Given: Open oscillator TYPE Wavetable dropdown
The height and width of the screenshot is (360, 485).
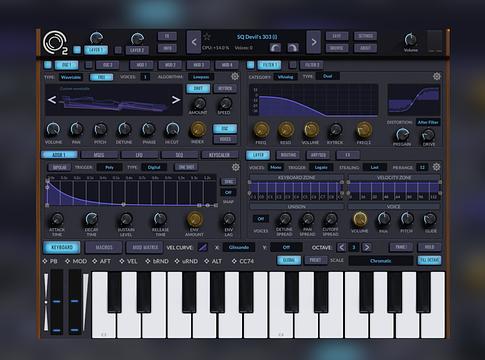Looking at the screenshot, I should tap(71, 77).
